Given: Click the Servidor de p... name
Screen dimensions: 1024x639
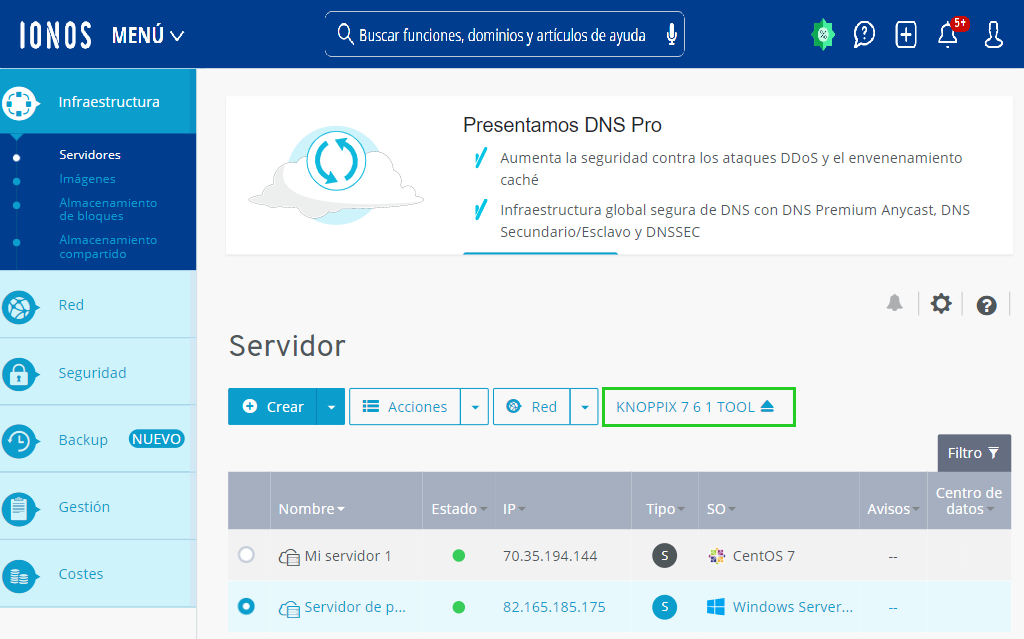Looking at the screenshot, I should [x=355, y=607].
